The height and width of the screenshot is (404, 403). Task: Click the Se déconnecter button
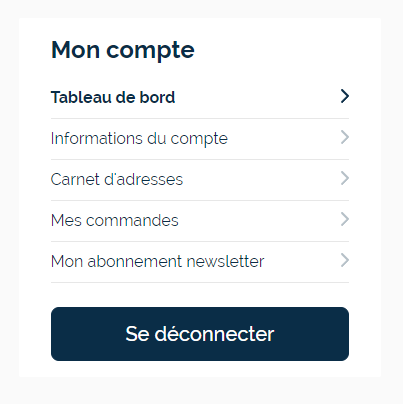coord(200,334)
